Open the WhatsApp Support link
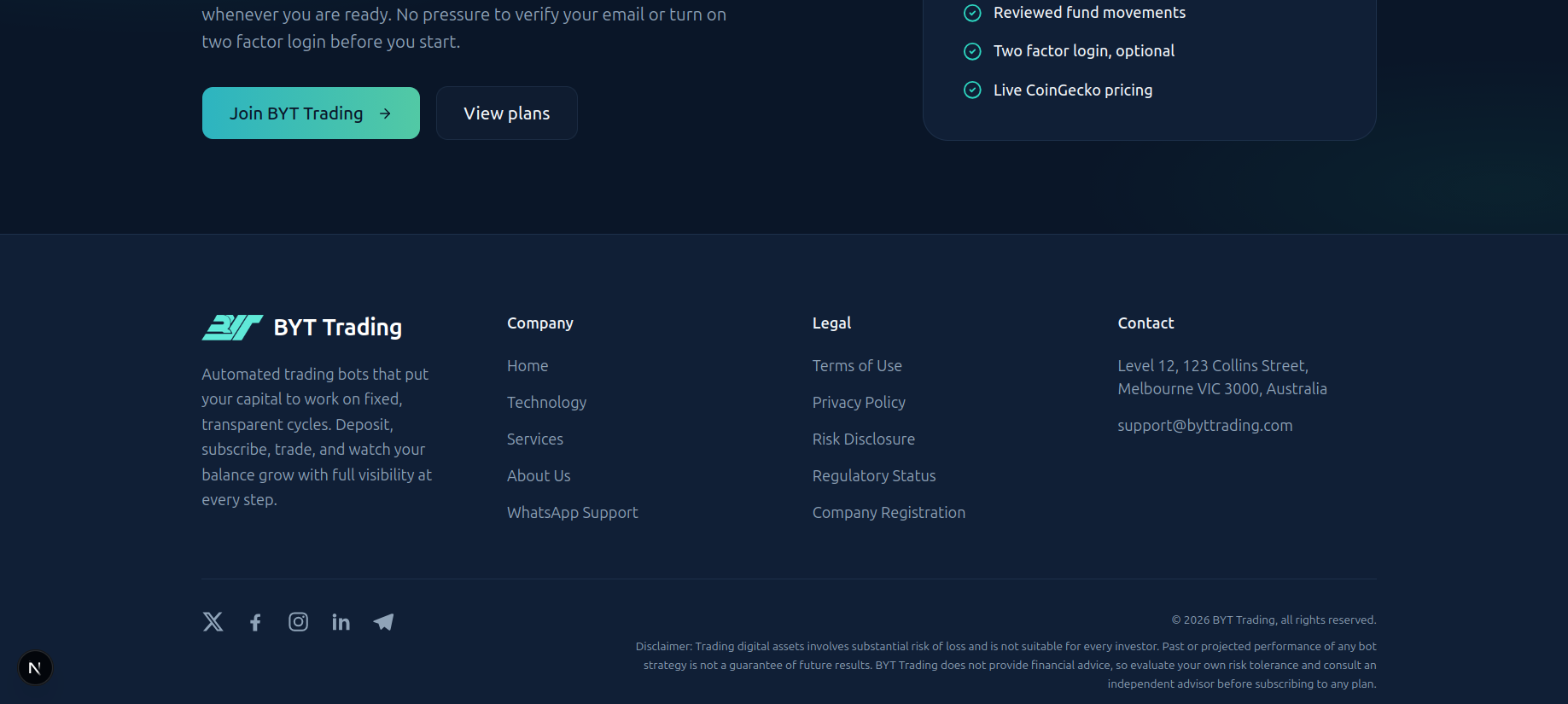1568x704 pixels. click(x=573, y=512)
